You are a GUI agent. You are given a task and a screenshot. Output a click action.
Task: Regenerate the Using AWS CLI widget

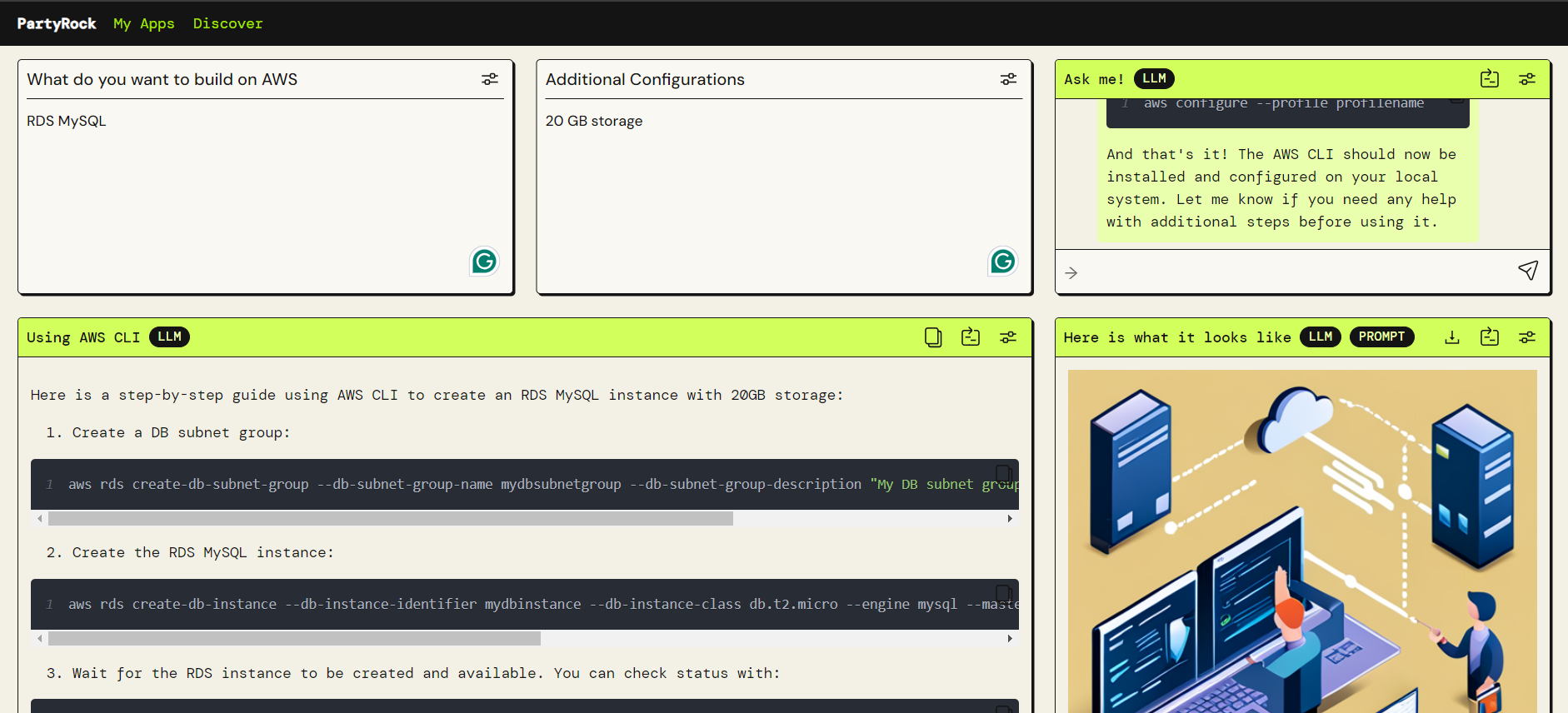(x=971, y=337)
